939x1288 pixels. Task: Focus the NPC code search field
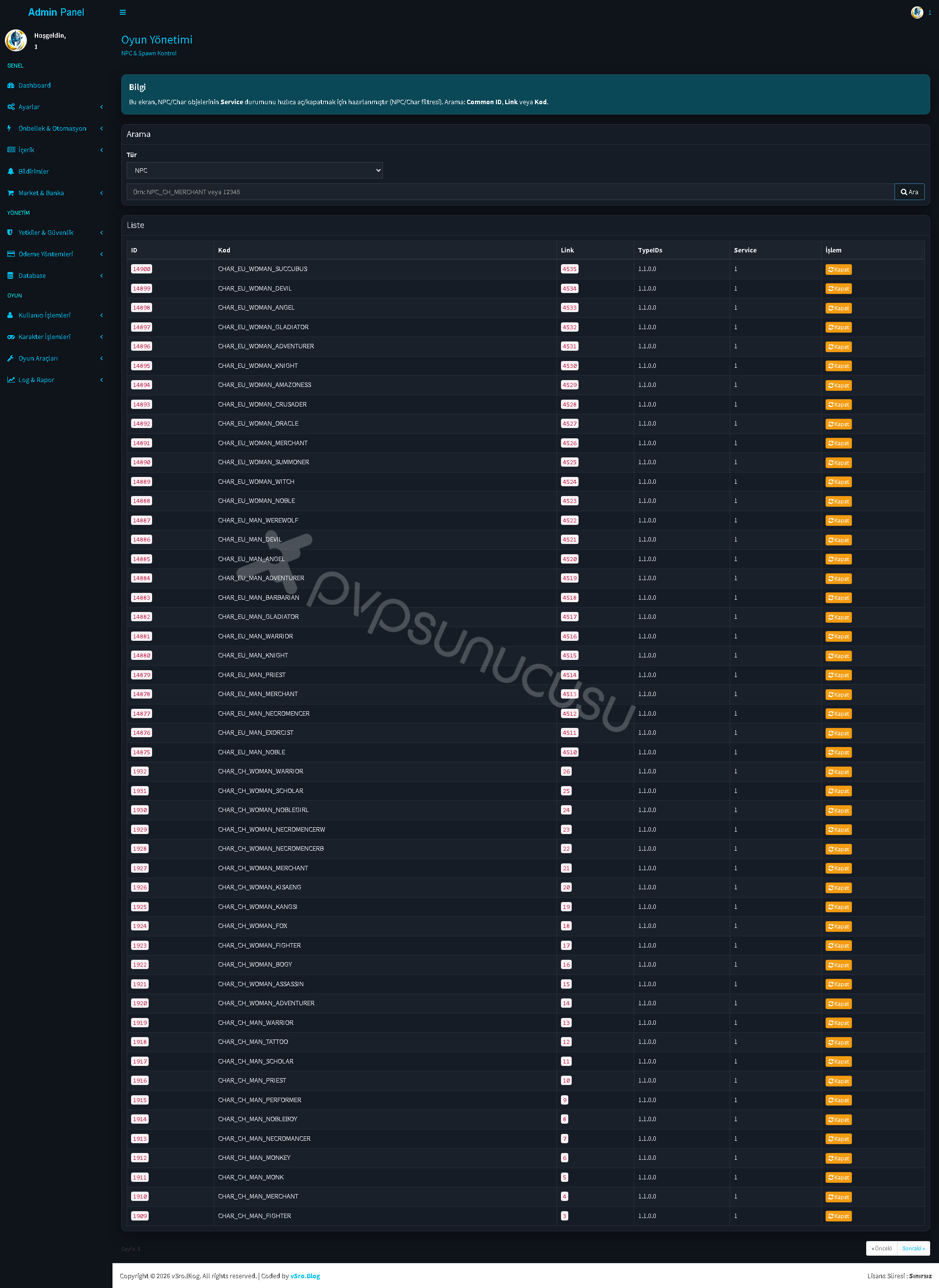point(511,192)
